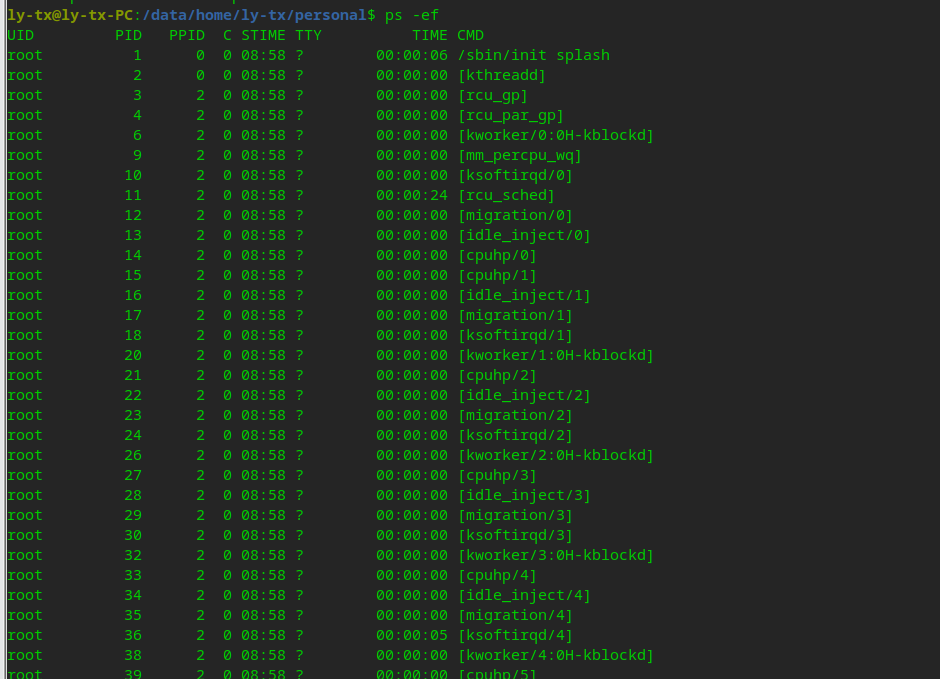Click the [cpuhp/3] process name
Screen dimensions: 940x679
pyautogui.click(x=498, y=475)
